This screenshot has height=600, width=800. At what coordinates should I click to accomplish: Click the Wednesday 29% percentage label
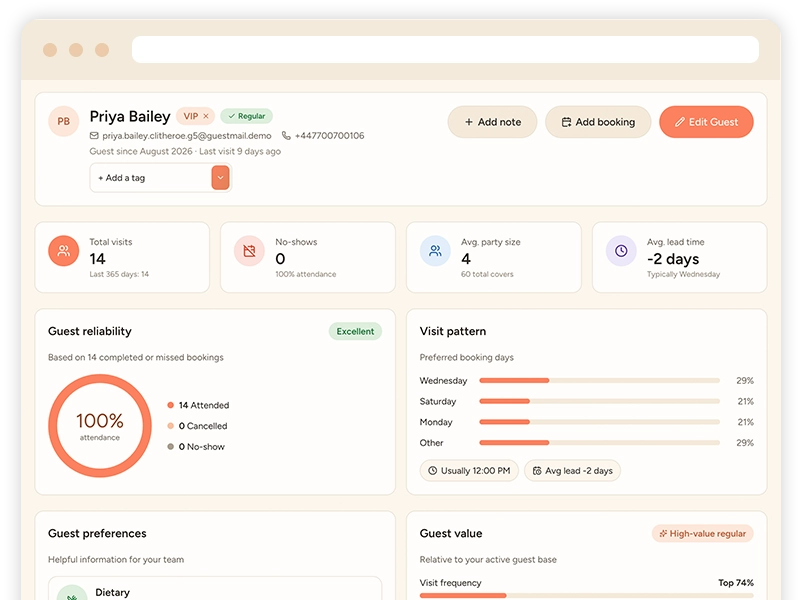(745, 381)
